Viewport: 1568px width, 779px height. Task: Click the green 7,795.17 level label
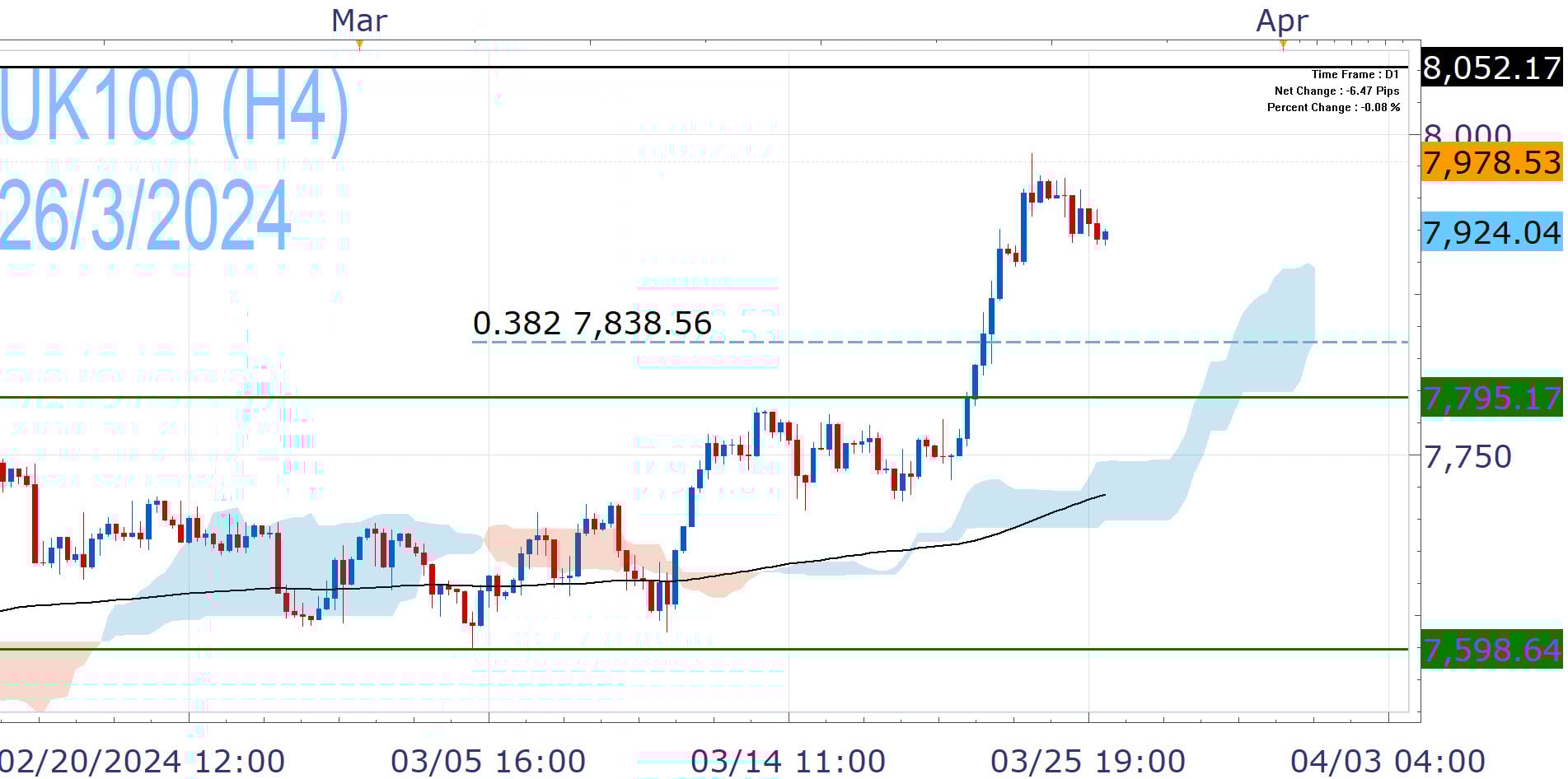tap(1491, 399)
